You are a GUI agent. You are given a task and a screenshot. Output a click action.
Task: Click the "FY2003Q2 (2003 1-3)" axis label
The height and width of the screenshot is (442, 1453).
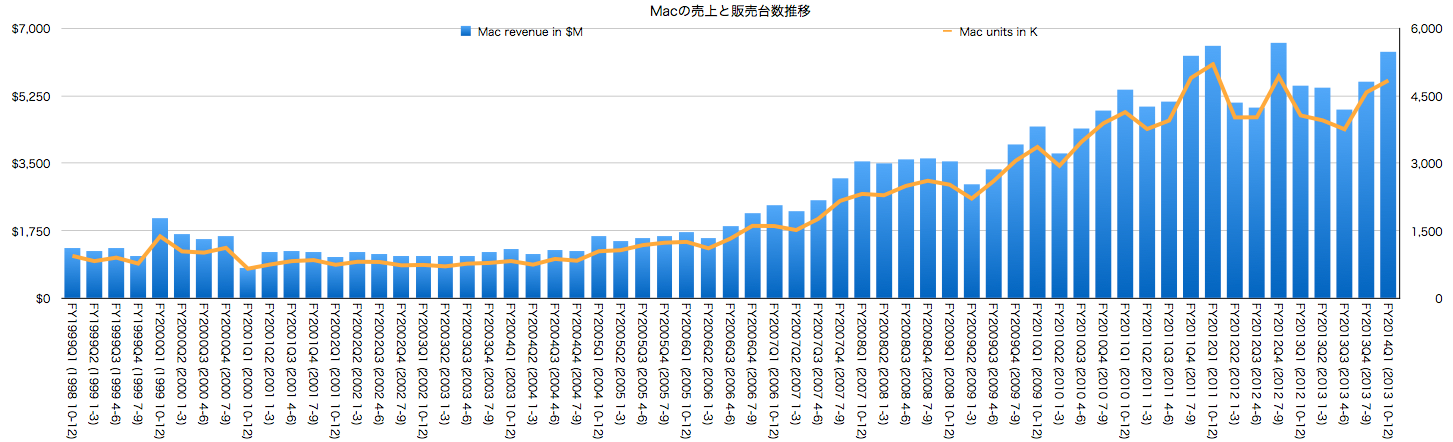pyautogui.click(x=446, y=362)
